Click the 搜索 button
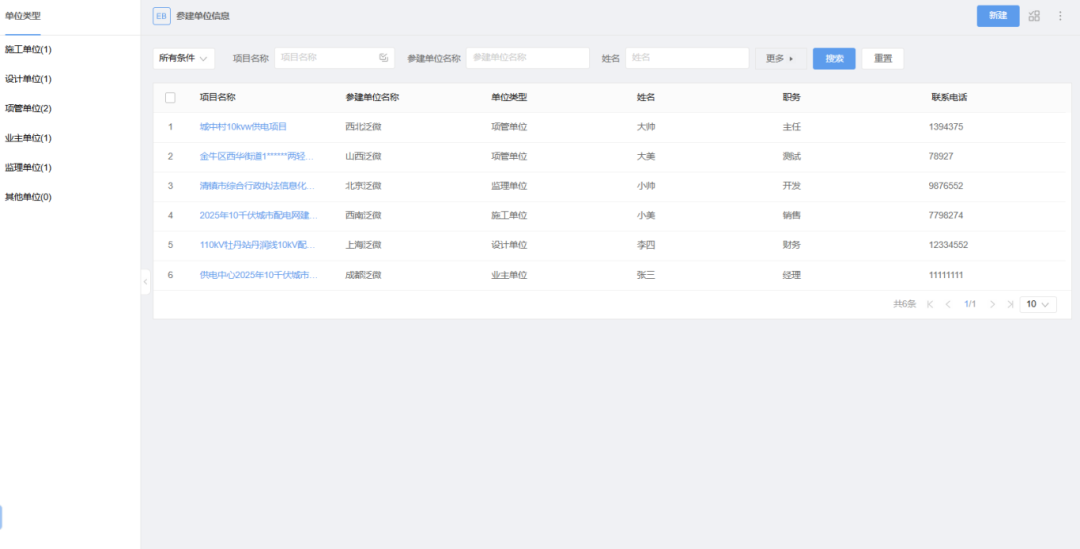 (x=834, y=59)
